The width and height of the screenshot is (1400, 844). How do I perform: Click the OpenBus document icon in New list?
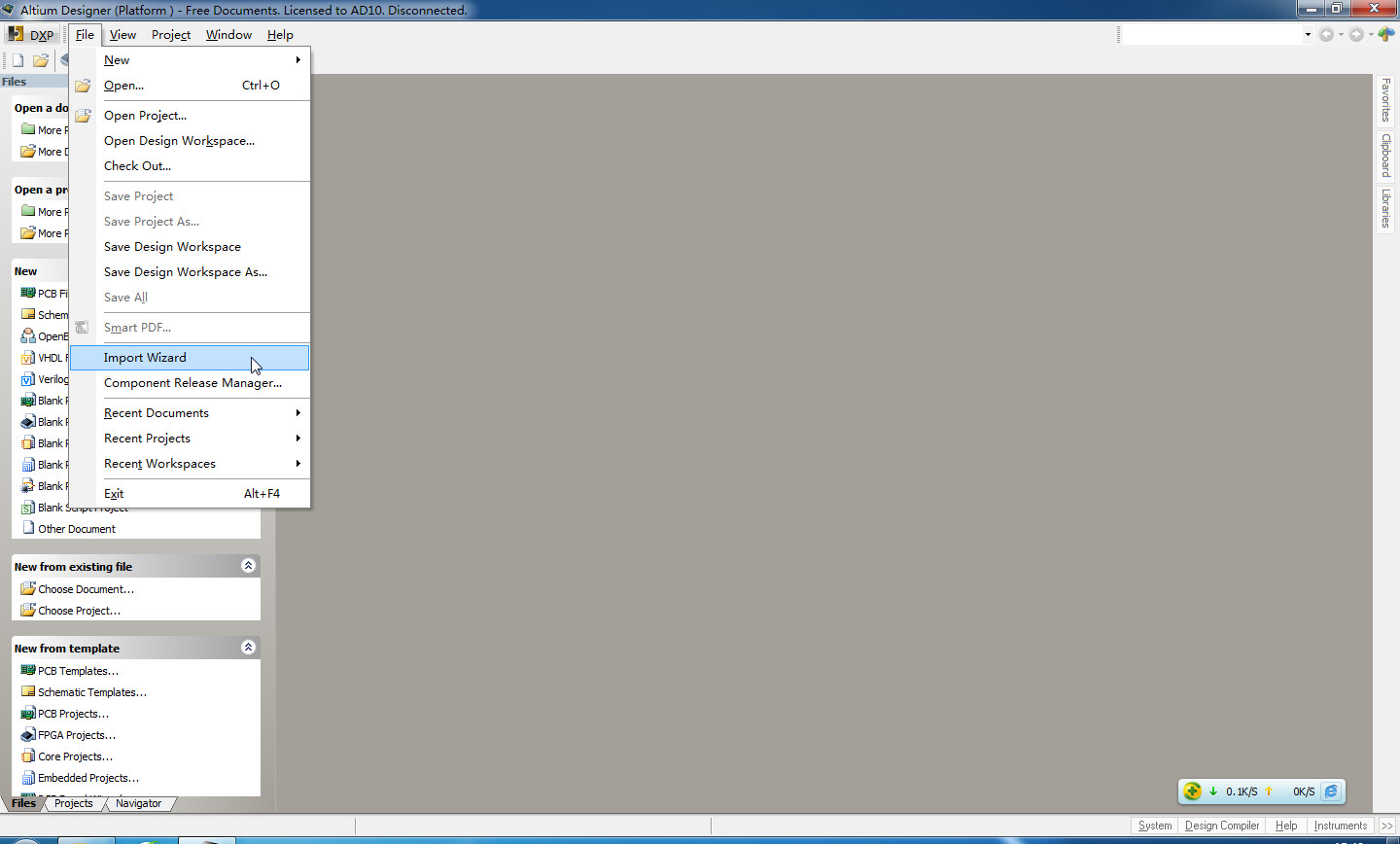[28, 336]
